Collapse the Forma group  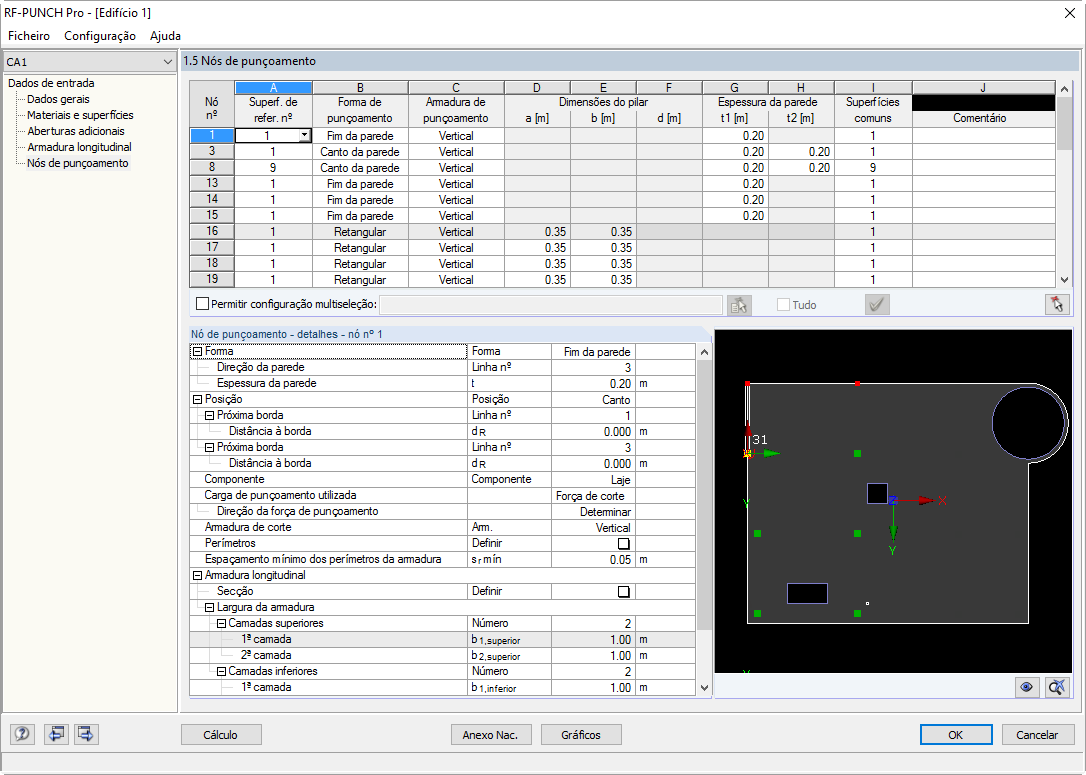pos(197,352)
